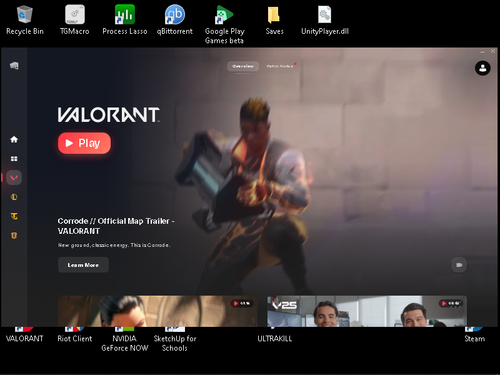Select the League of Legends sidebar icon
Screen dimensions: 500x375
[14, 197]
